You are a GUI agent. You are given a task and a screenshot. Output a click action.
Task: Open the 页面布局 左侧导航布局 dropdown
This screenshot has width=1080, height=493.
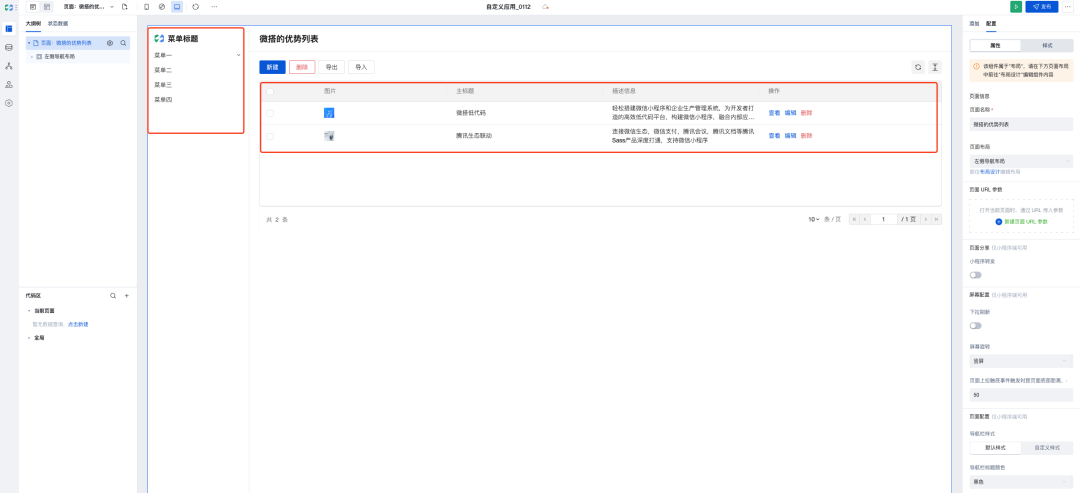(1021, 160)
